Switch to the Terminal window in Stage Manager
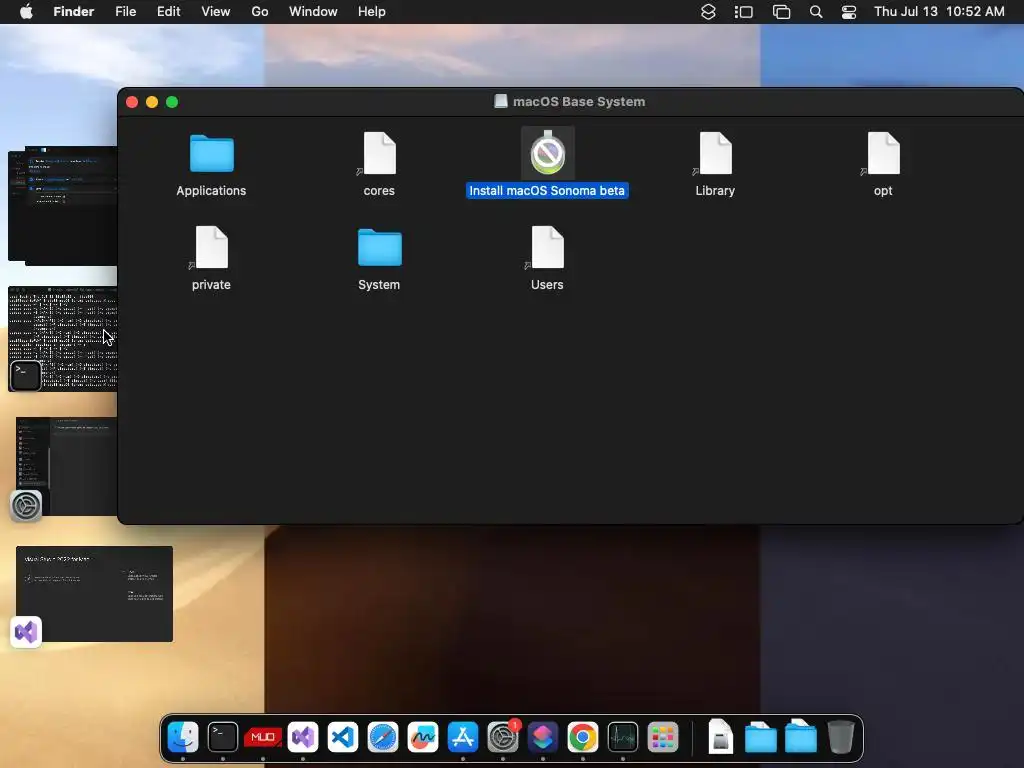Viewport: 1024px width, 768px height. point(63,339)
